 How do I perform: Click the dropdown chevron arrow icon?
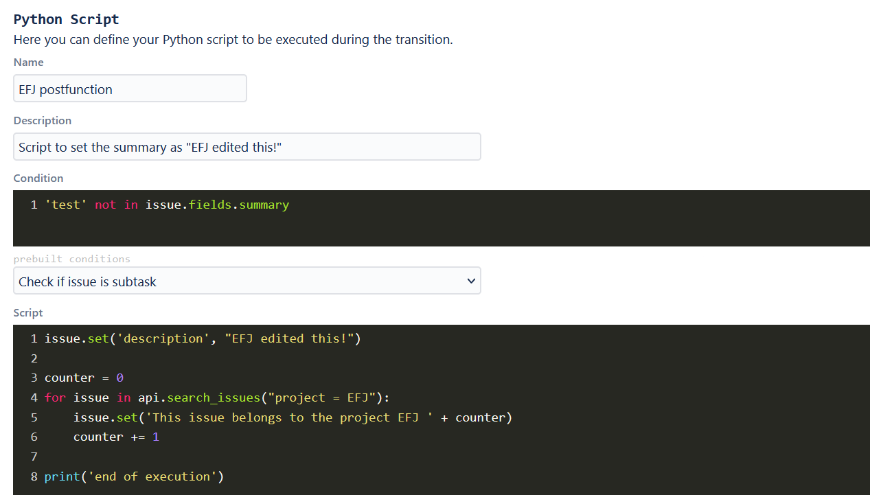click(x=471, y=281)
